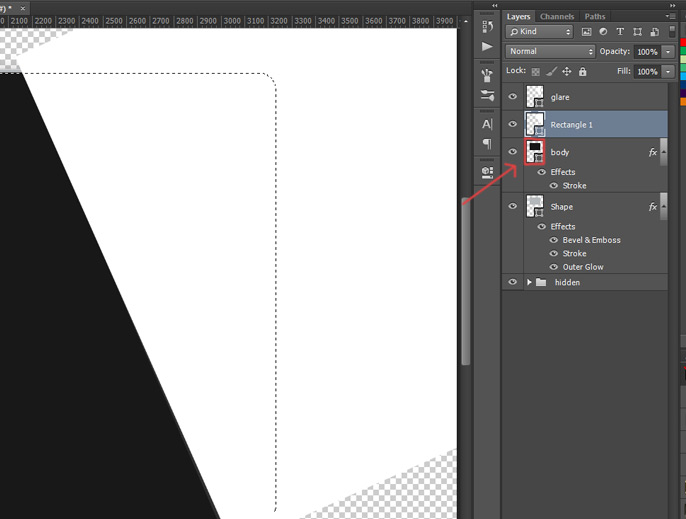This screenshot has width=686, height=519.
Task: Filter layers by type (T) icon
Action: (620, 32)
